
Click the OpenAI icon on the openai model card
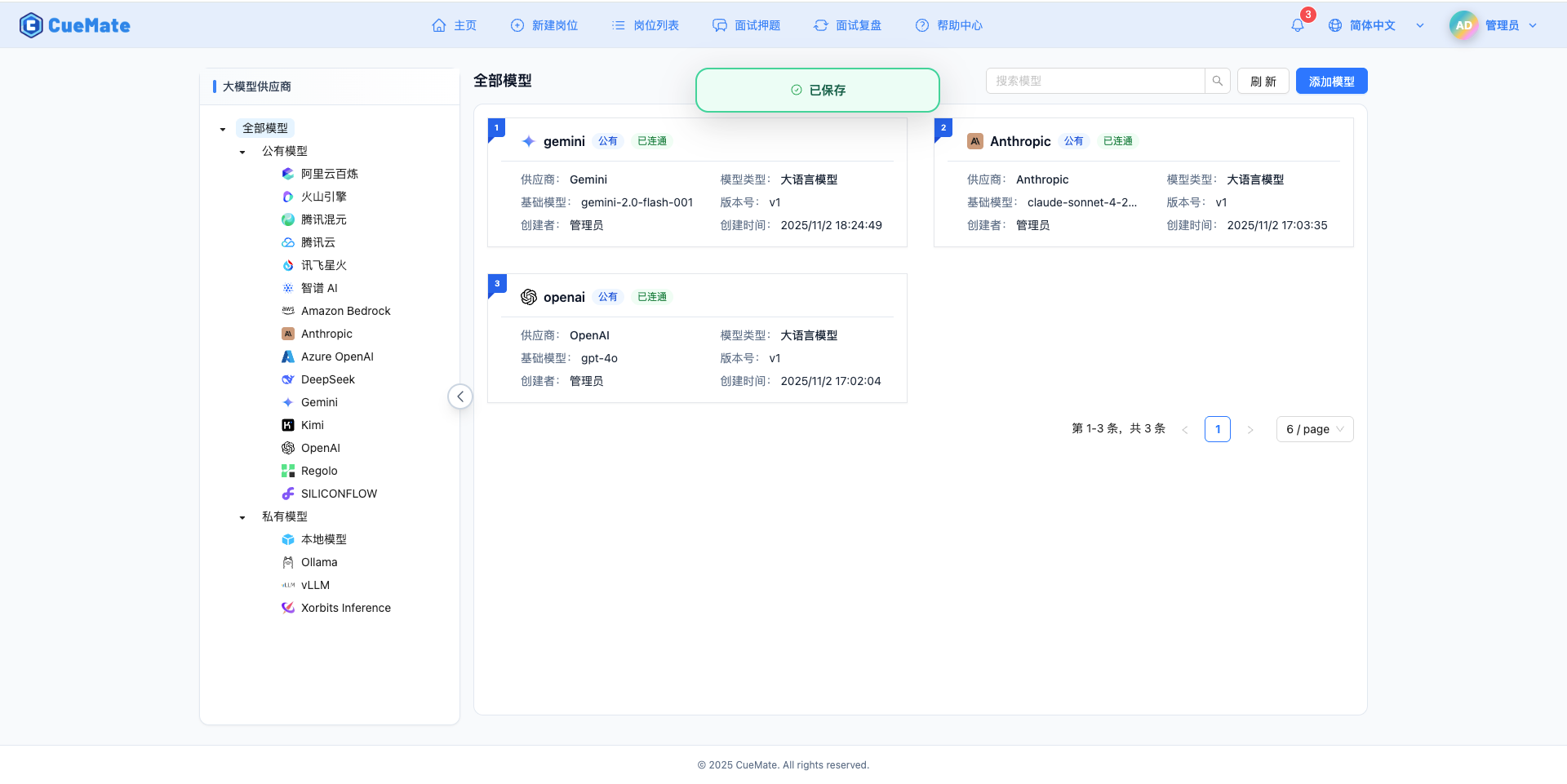coord(528,297)
